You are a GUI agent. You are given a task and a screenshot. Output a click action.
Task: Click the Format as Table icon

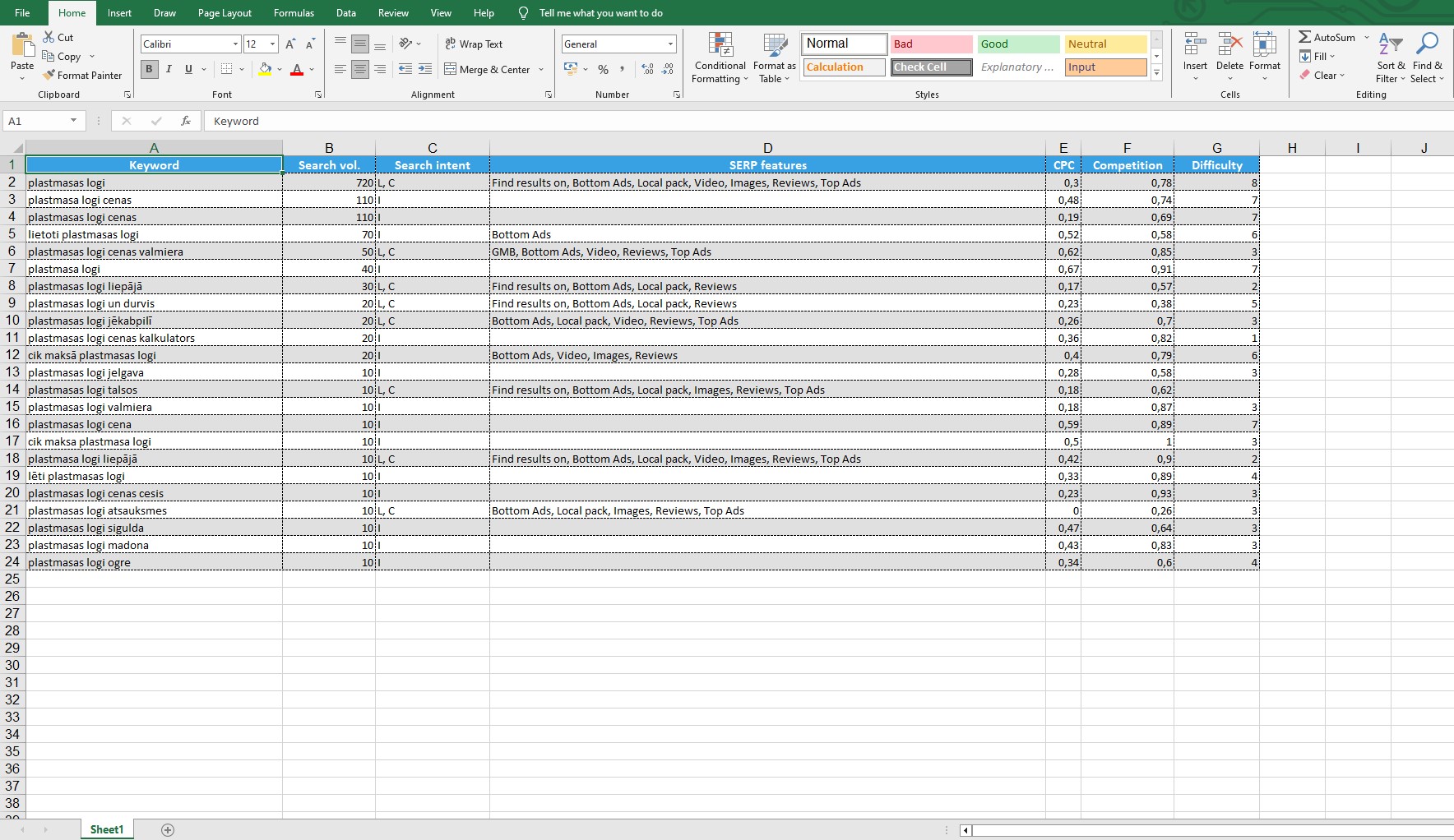(x=774, y=45)
